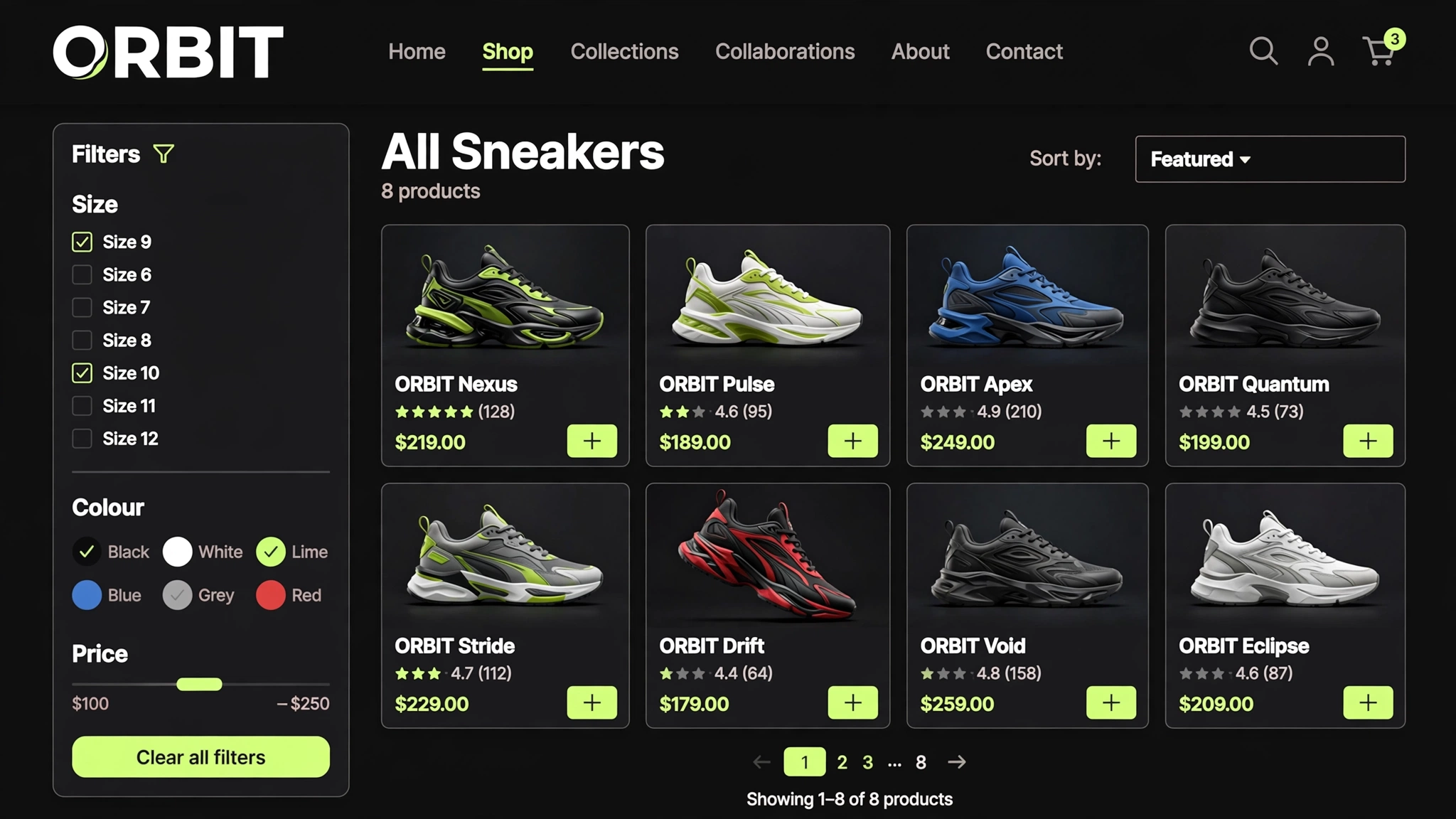Select the White colour swatch
1456x819 pixels.
pyautogui.click(x=177, y=552)
